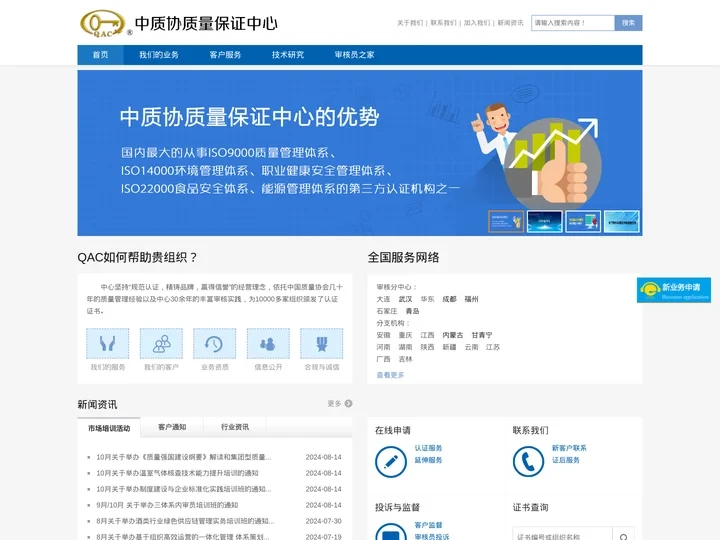Open 福州 audit branch link

472,299
